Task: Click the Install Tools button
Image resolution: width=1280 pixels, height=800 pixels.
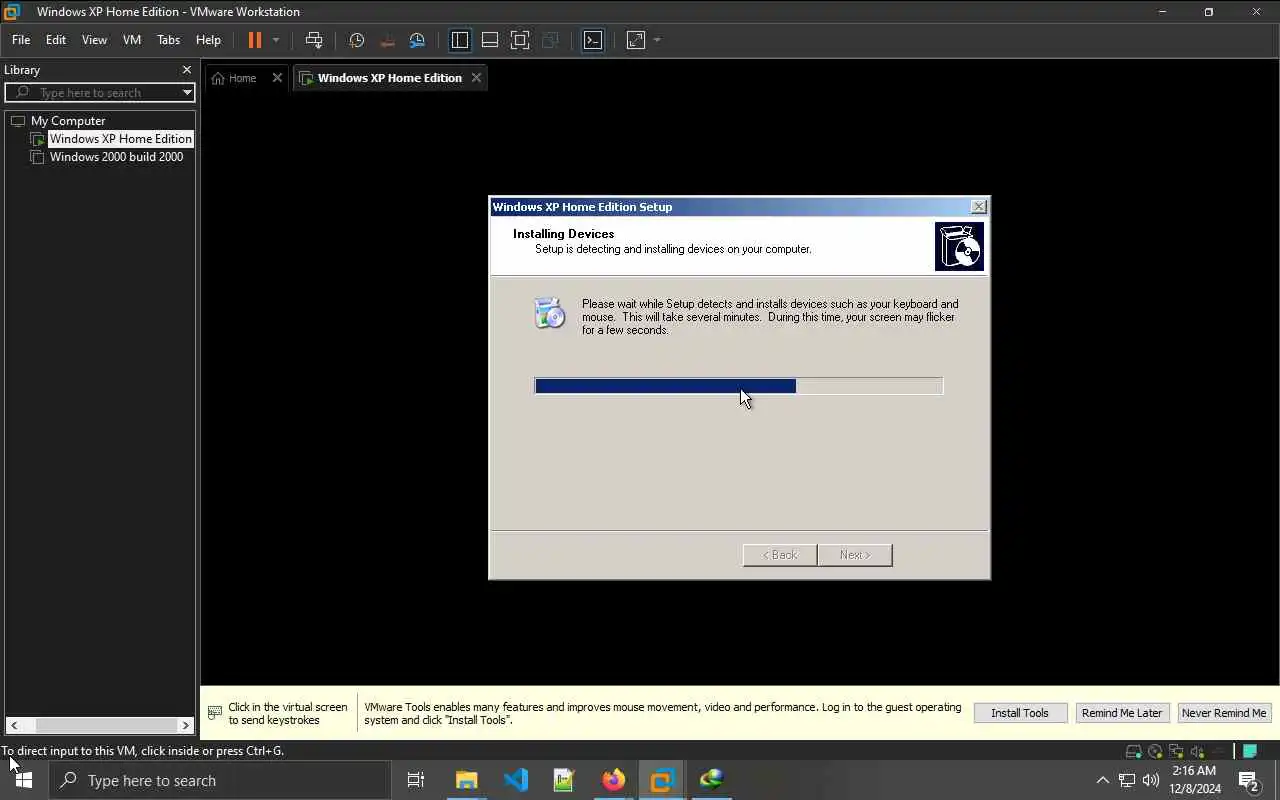Action: point(1020,713)
